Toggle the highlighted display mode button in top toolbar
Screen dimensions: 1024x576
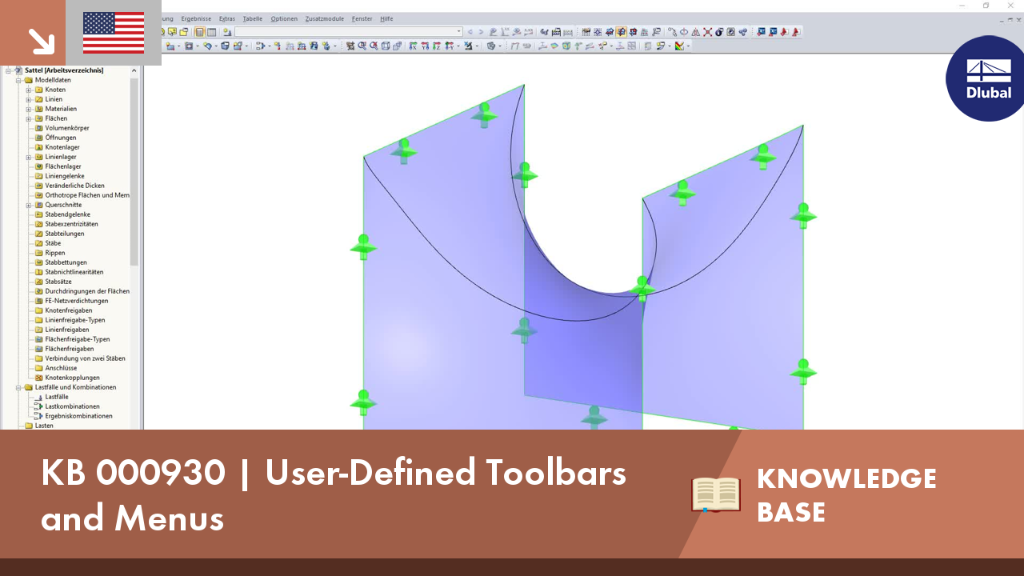(620, 32)
